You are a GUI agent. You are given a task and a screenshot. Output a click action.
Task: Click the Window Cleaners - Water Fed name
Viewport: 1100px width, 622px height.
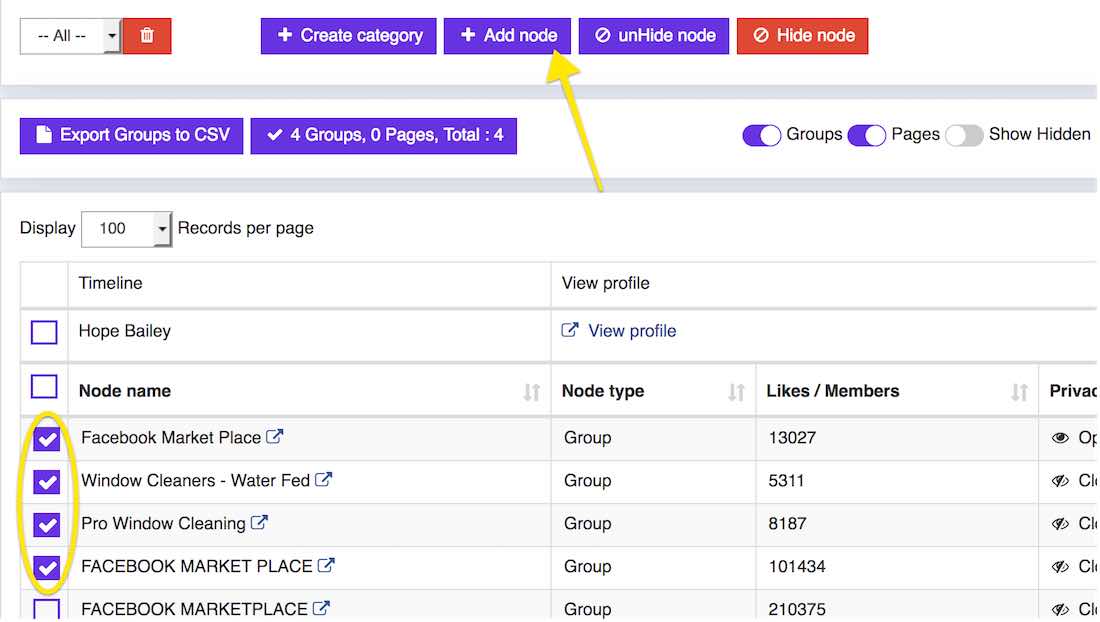click(x=195, y=480)
